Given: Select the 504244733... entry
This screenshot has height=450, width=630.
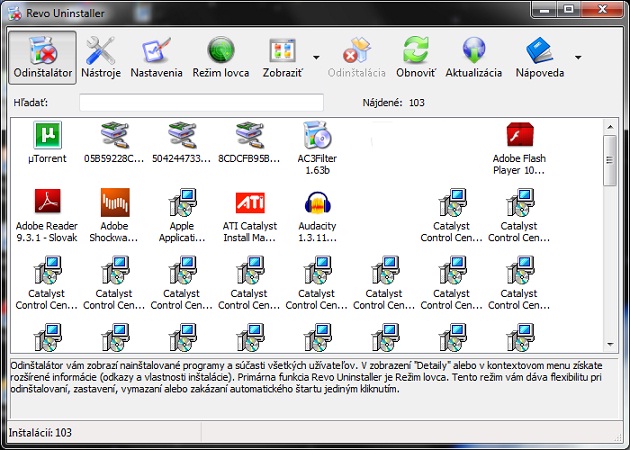Looking at the screenshot, I should 182,142.
